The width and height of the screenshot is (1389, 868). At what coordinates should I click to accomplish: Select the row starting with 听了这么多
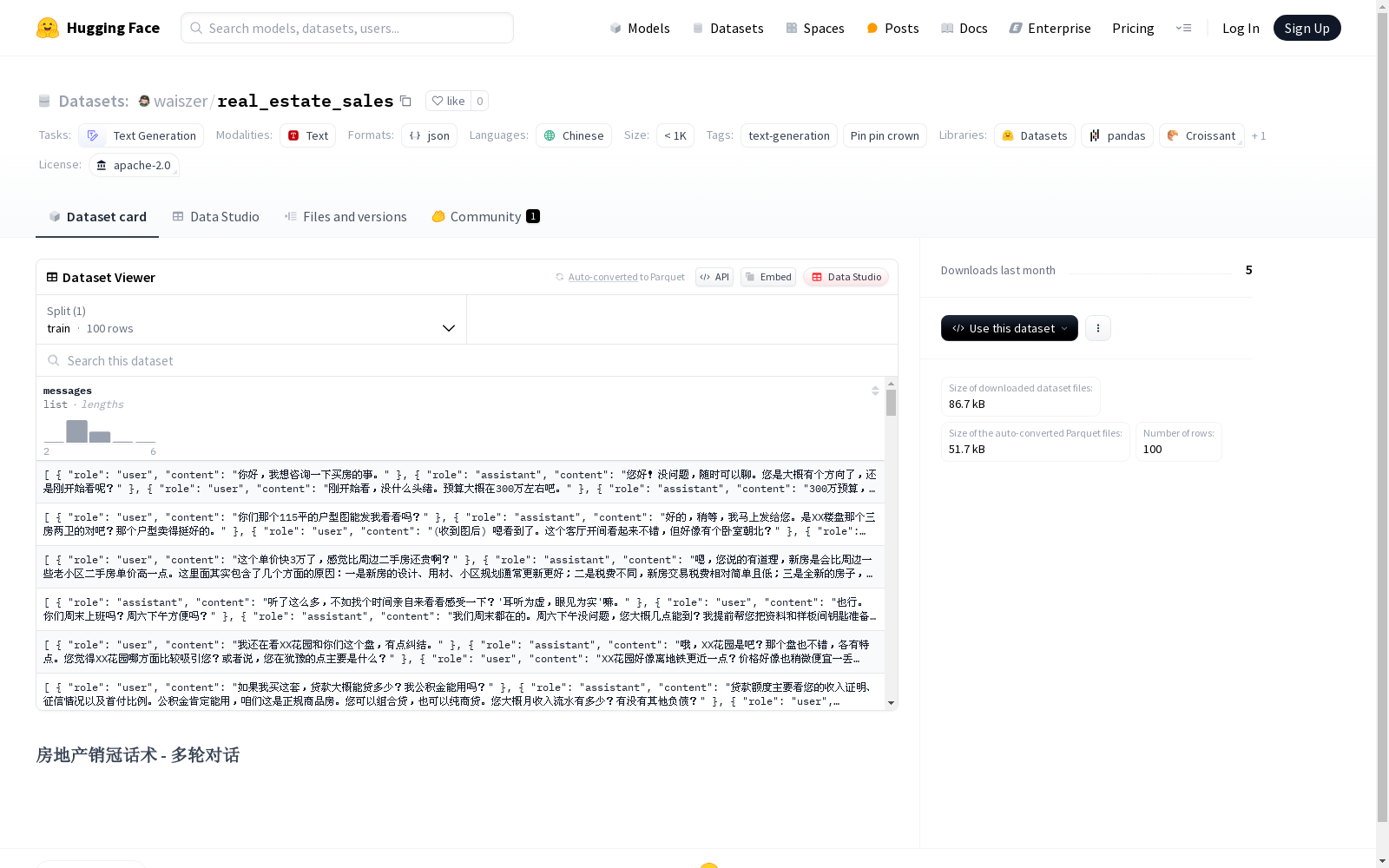(460, 609)
